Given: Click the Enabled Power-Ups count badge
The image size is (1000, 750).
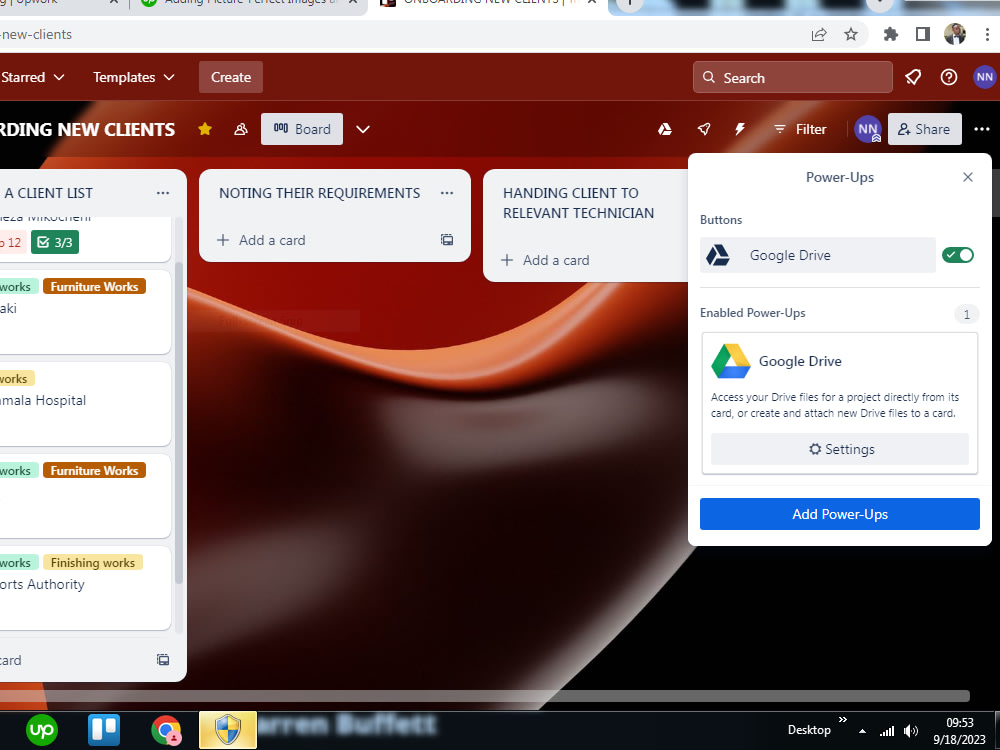Looking at the screenshot, I should [966, 314].
